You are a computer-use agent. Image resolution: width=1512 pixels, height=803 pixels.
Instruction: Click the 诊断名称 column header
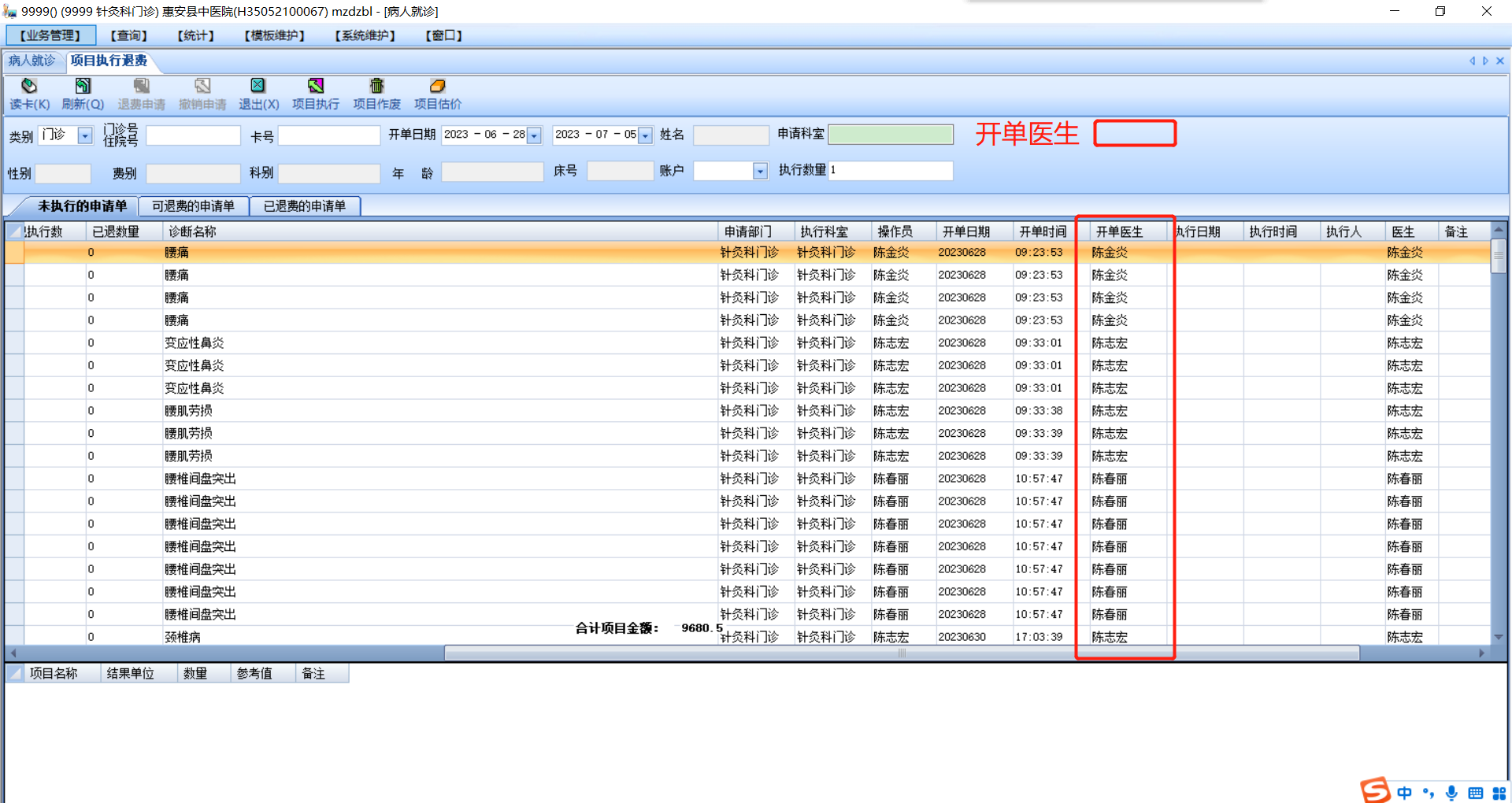[440, 231]
